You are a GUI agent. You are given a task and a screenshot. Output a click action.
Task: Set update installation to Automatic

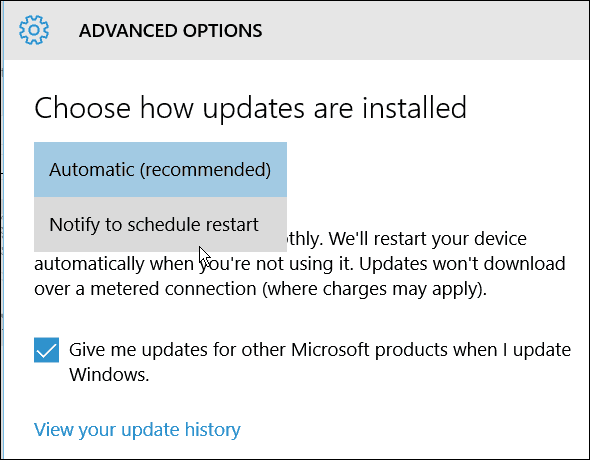pyautogui.click(x=160, y=170)
